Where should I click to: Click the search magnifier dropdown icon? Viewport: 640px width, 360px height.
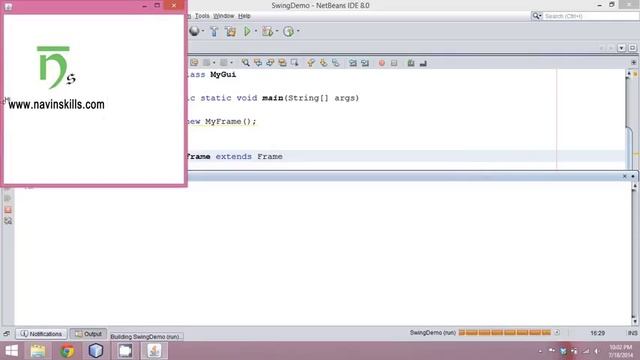(x=536, y=16)
